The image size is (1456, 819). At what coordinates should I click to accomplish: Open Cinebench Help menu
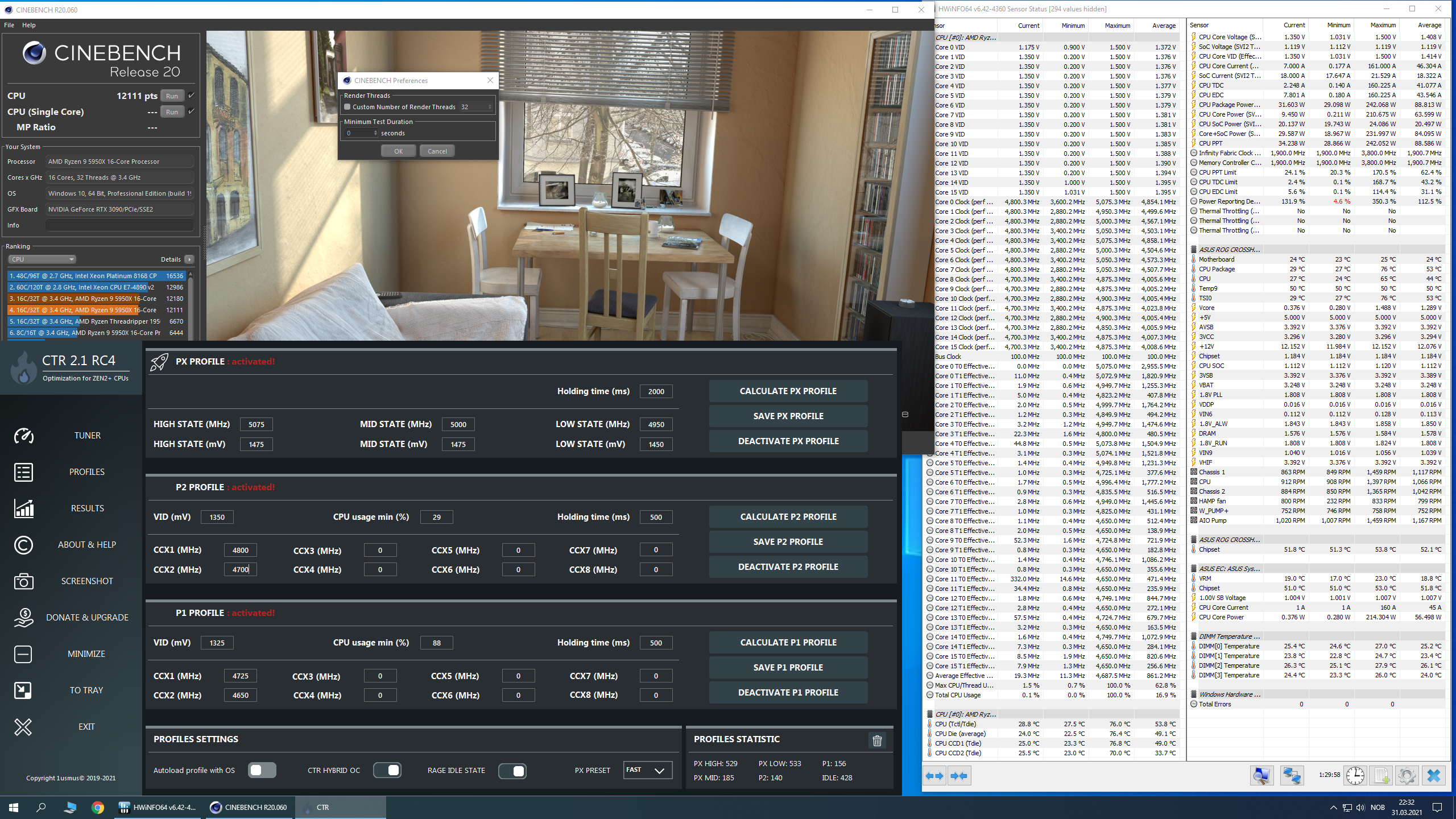tap(28, 25)
